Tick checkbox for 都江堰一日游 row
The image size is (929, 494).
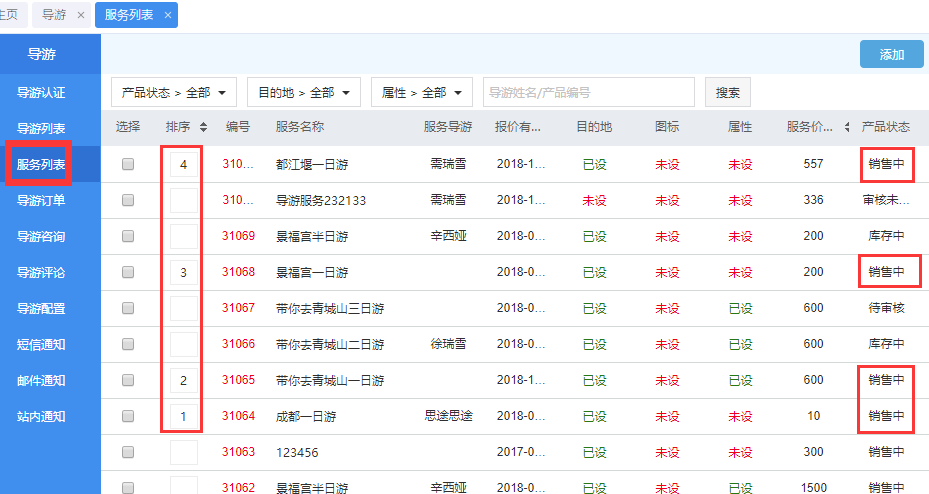coord(128,164)
